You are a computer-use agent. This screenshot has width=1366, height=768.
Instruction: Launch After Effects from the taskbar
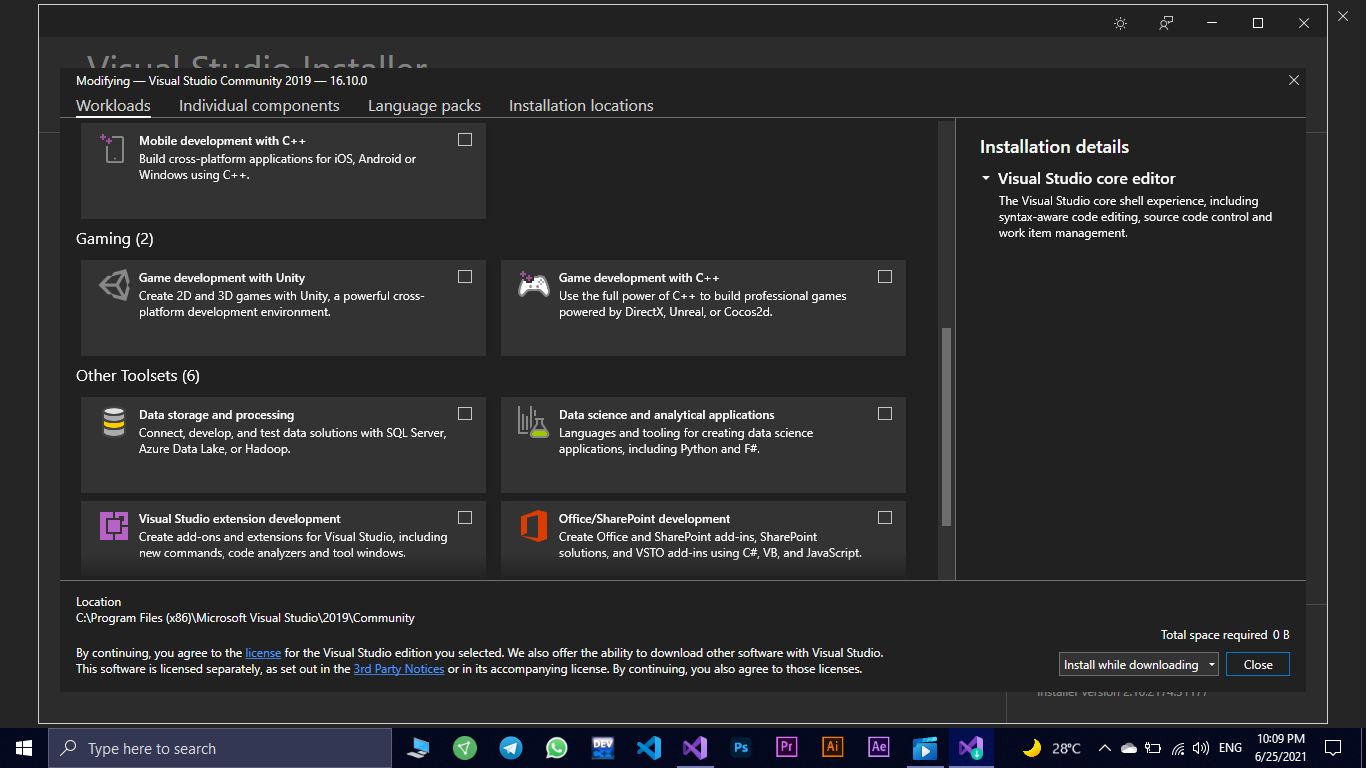click(879, 748)
